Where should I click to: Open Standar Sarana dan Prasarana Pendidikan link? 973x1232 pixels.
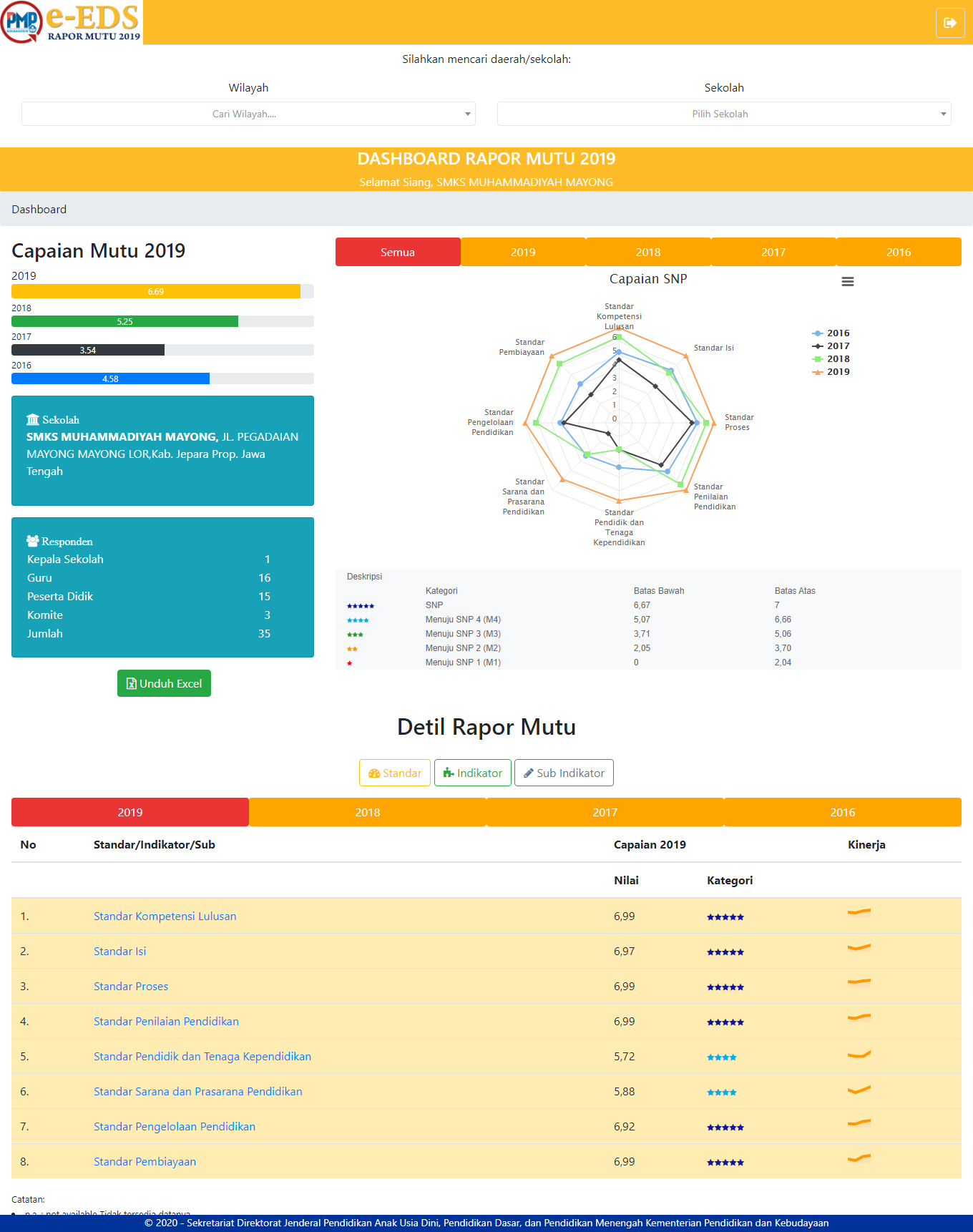point(198,1092)
